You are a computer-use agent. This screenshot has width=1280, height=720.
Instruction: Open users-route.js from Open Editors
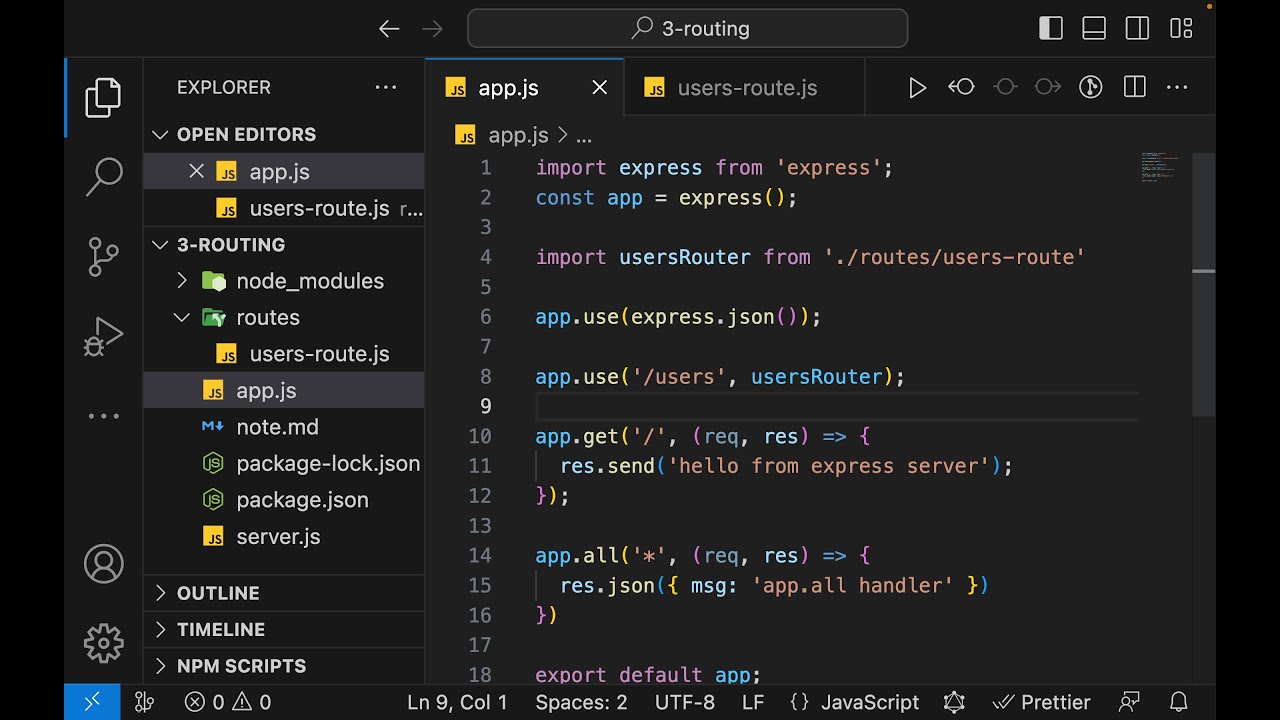point(284,208)
